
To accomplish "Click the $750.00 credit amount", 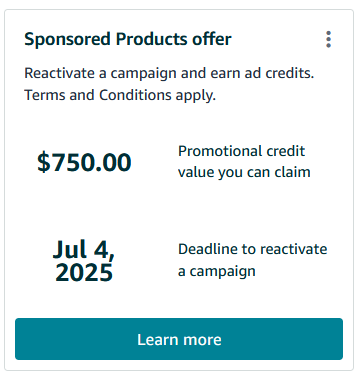I will (x=84, y=162).
